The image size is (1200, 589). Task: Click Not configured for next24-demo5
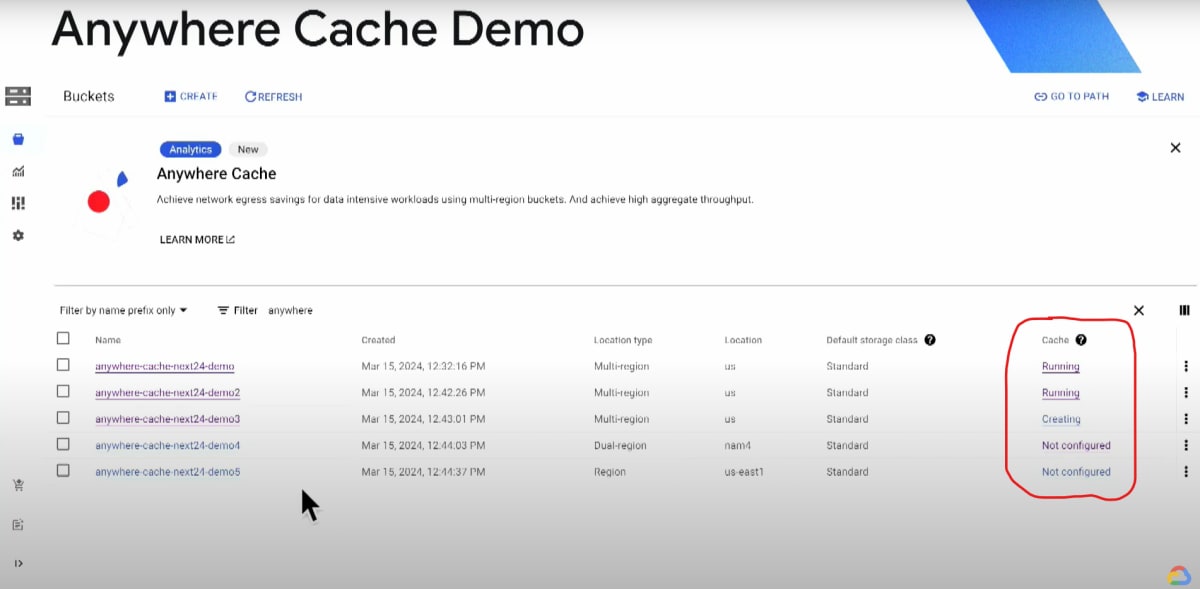tap(1076, 472)
